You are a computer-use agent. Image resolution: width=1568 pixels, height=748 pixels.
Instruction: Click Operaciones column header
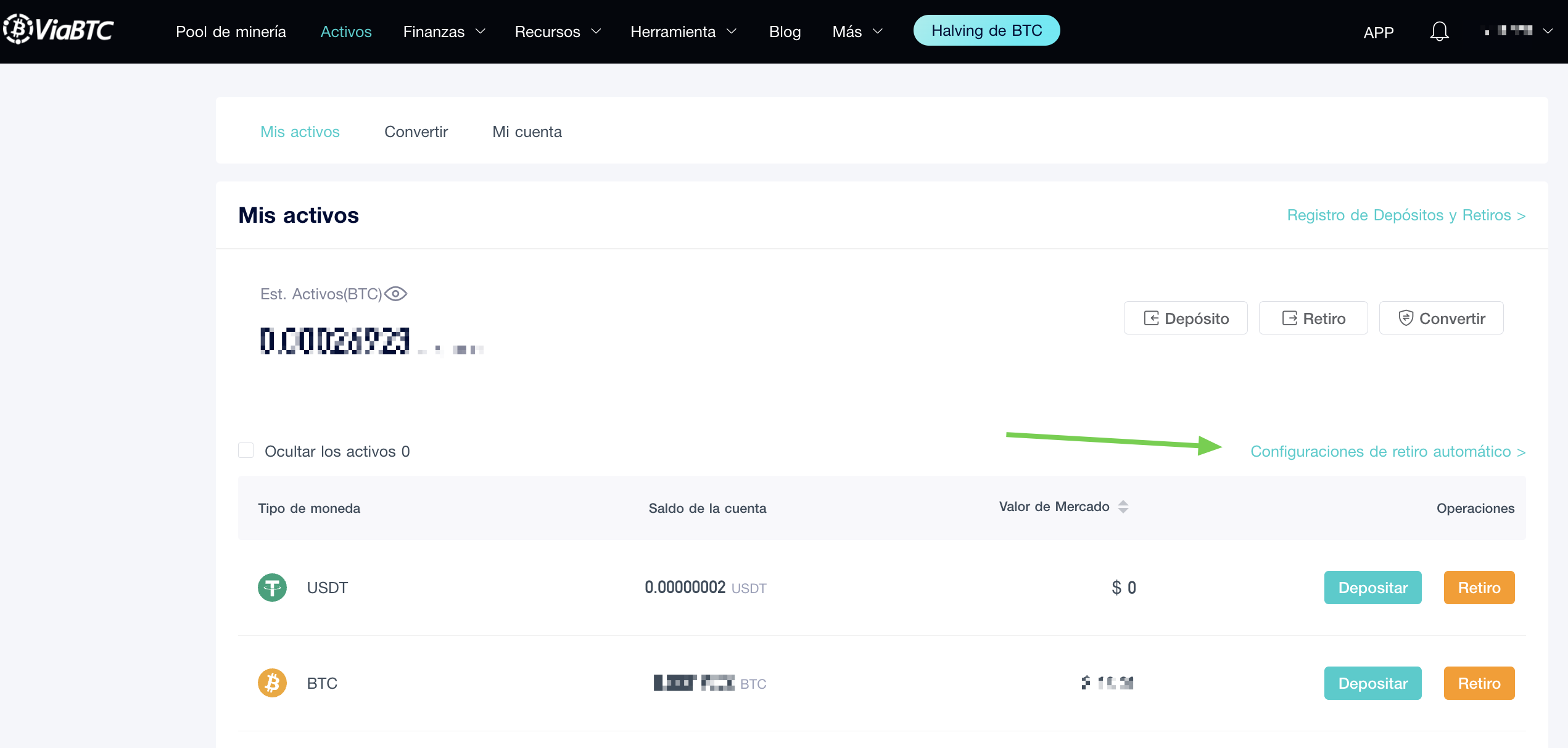tap(1475, 508)
